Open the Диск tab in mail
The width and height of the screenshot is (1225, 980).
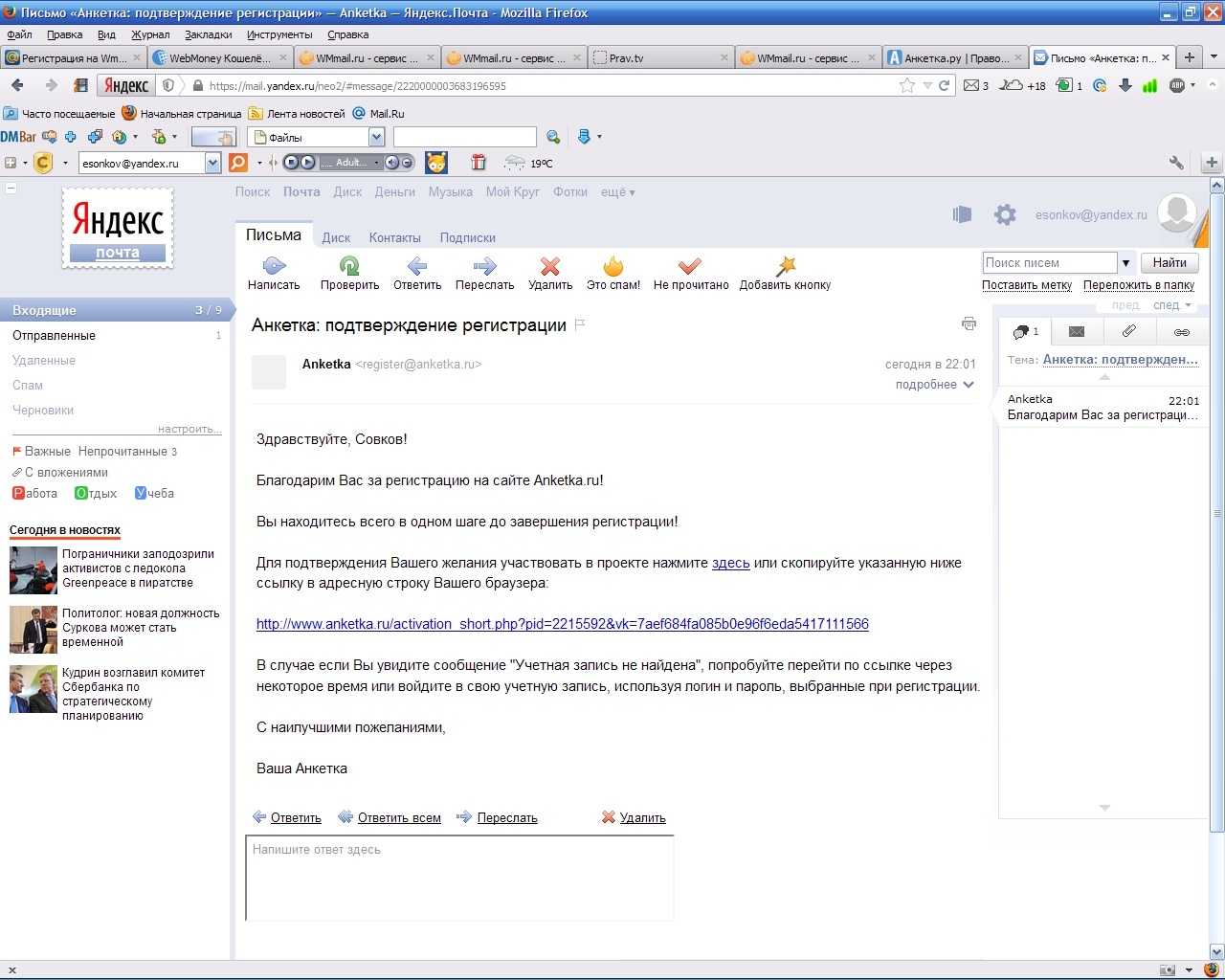pyautogui.click(x=336, y=237)
